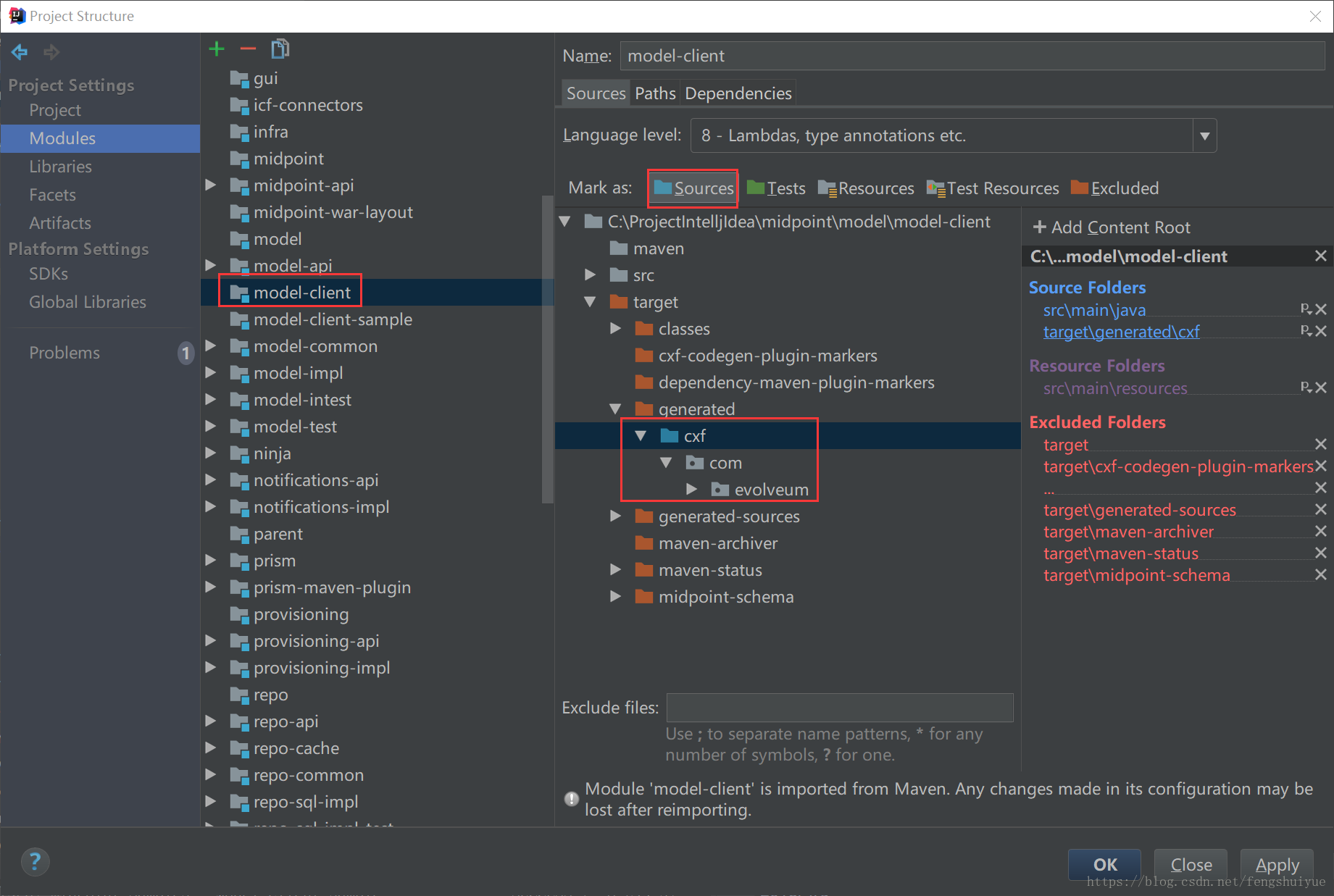Unexclude target\midpoint-schema folder
This screenshot has height=896, width=1334.
coord(1322,575)
